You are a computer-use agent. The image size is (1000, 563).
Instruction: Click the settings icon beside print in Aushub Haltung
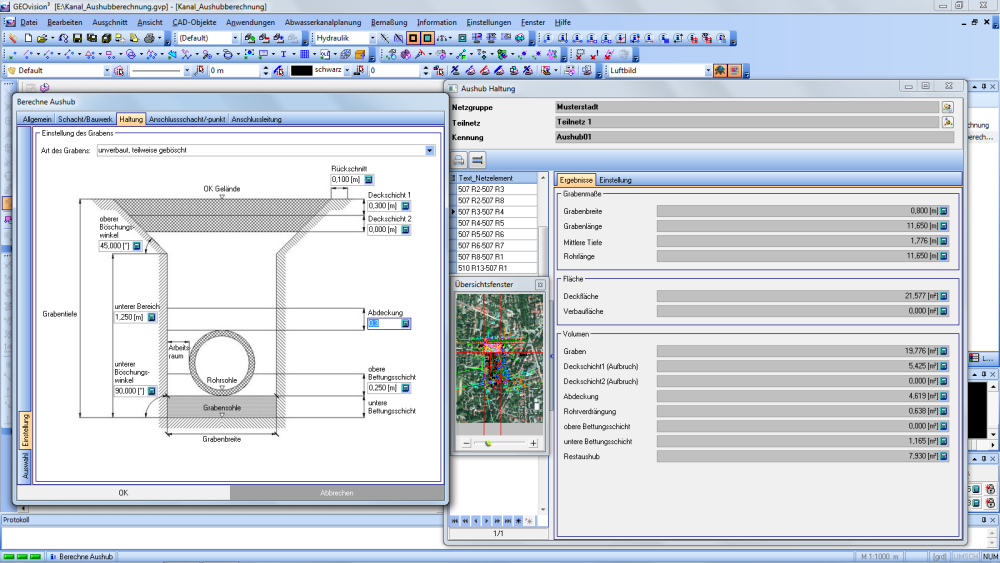477,159
